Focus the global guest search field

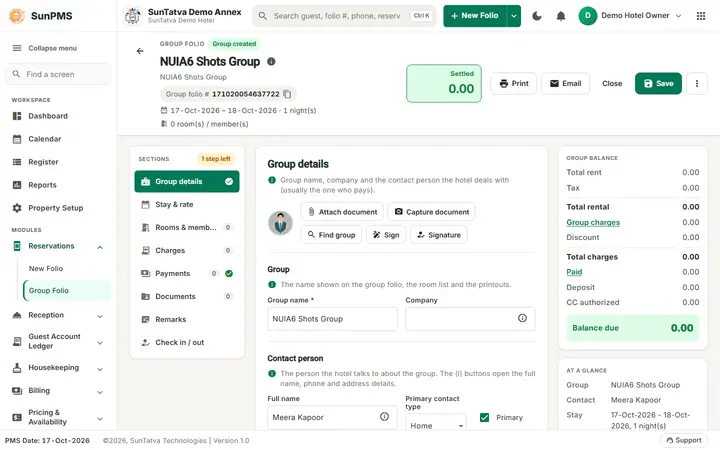[343, 16]
